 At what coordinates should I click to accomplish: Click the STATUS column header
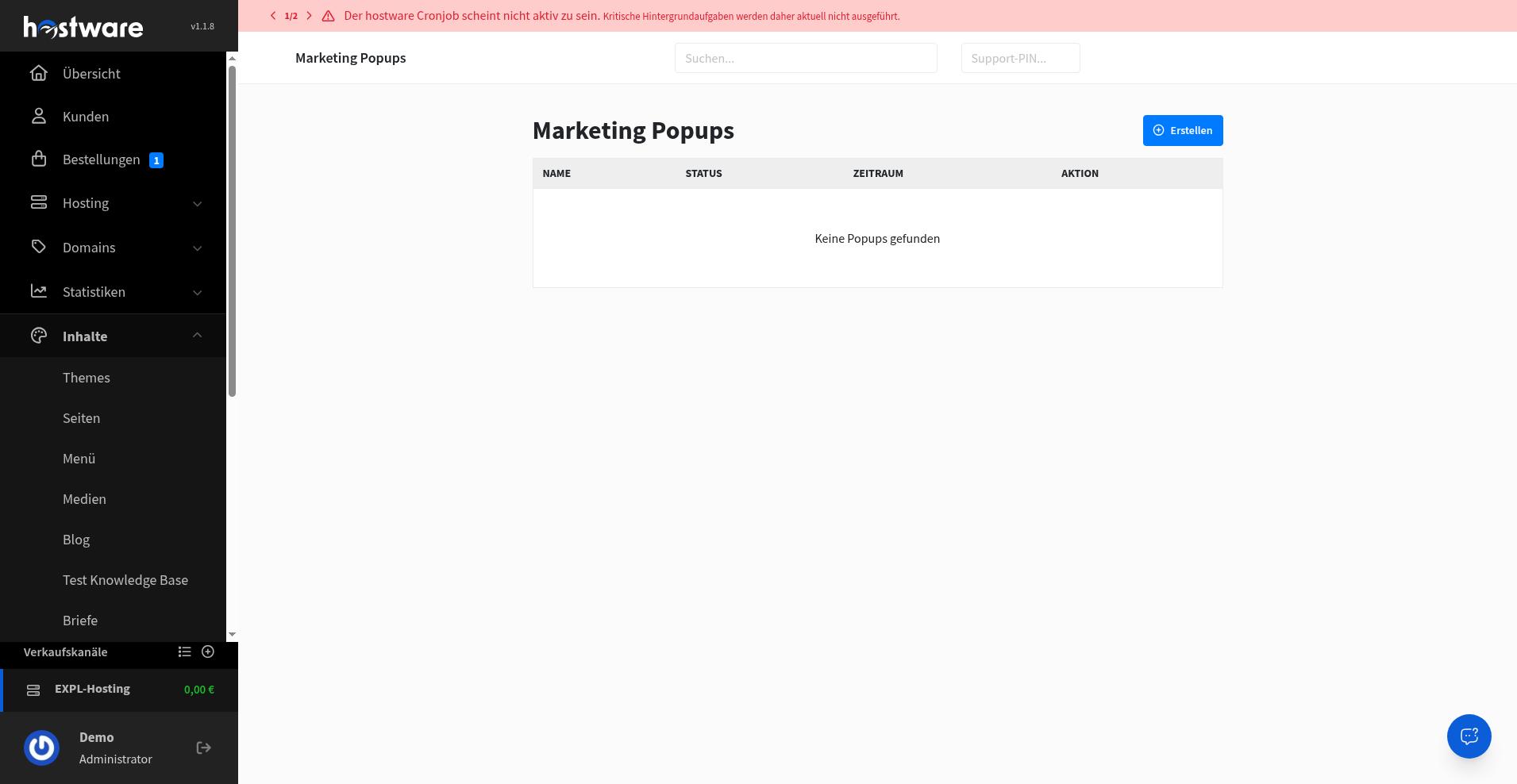[703, 173]
